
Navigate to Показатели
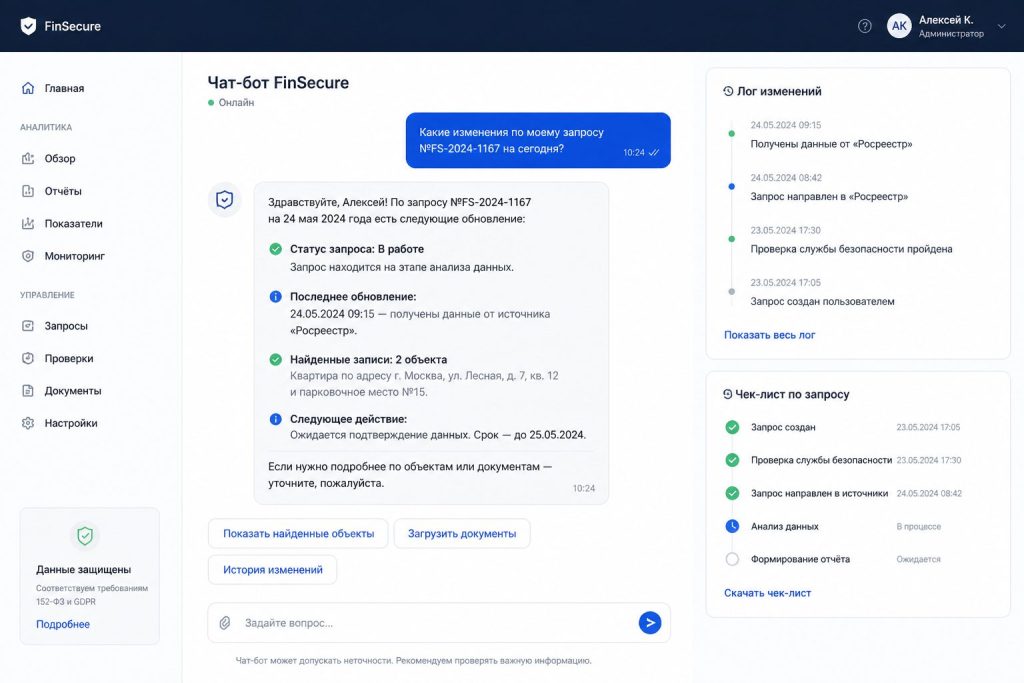[x=73, y=224]
